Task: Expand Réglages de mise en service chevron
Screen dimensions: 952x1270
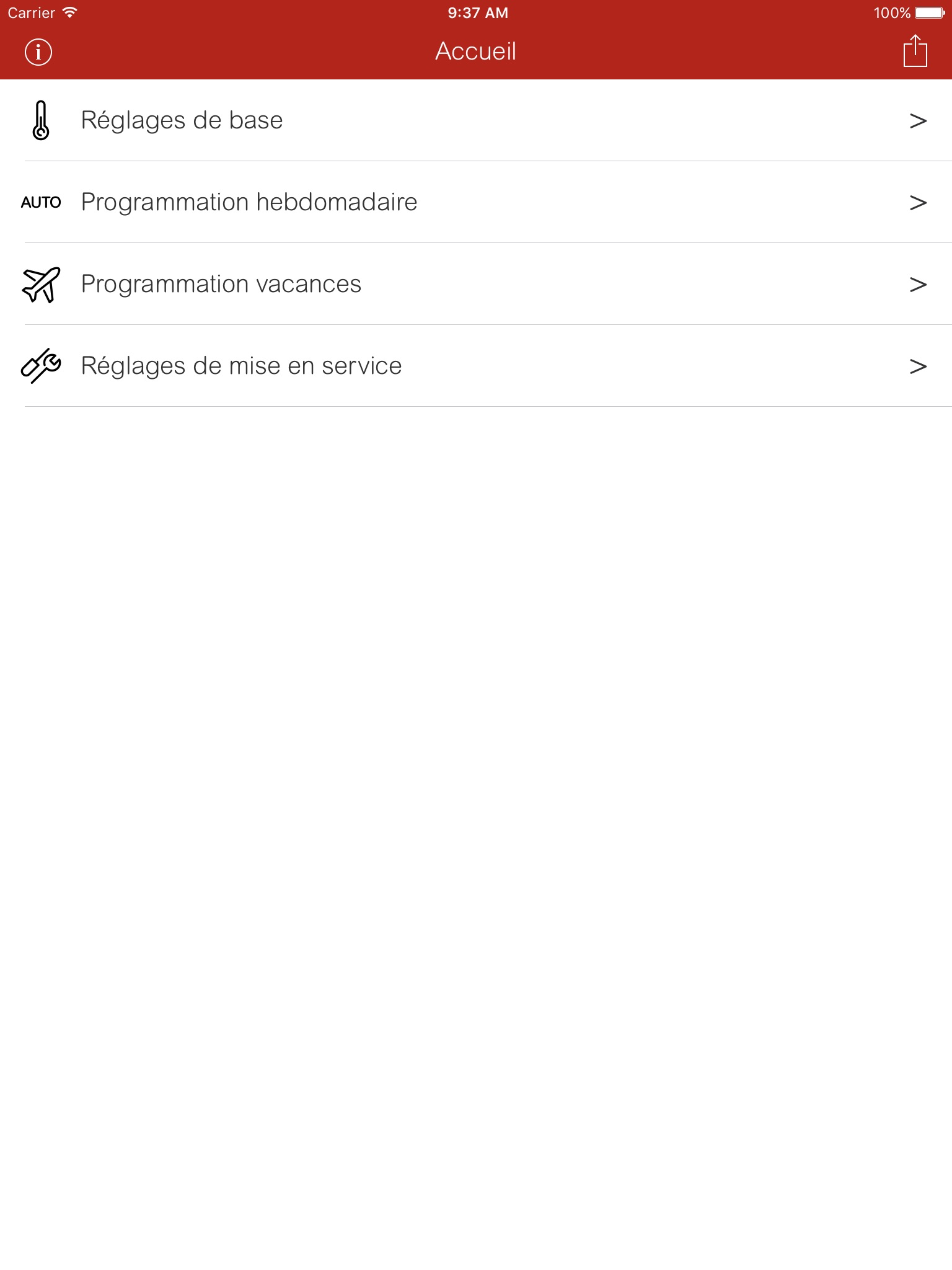Action: tap(918, 366)
